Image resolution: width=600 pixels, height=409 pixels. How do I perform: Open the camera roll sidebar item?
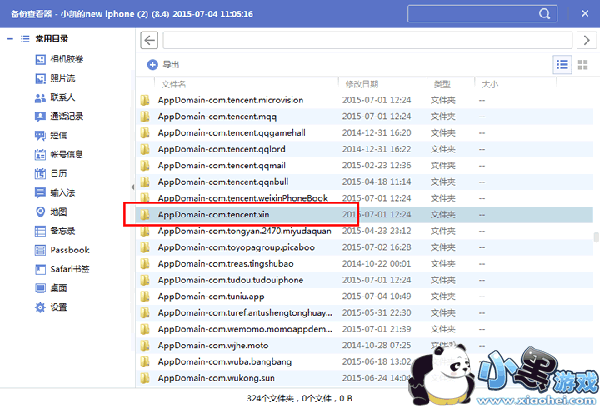(x=59, y=59)
